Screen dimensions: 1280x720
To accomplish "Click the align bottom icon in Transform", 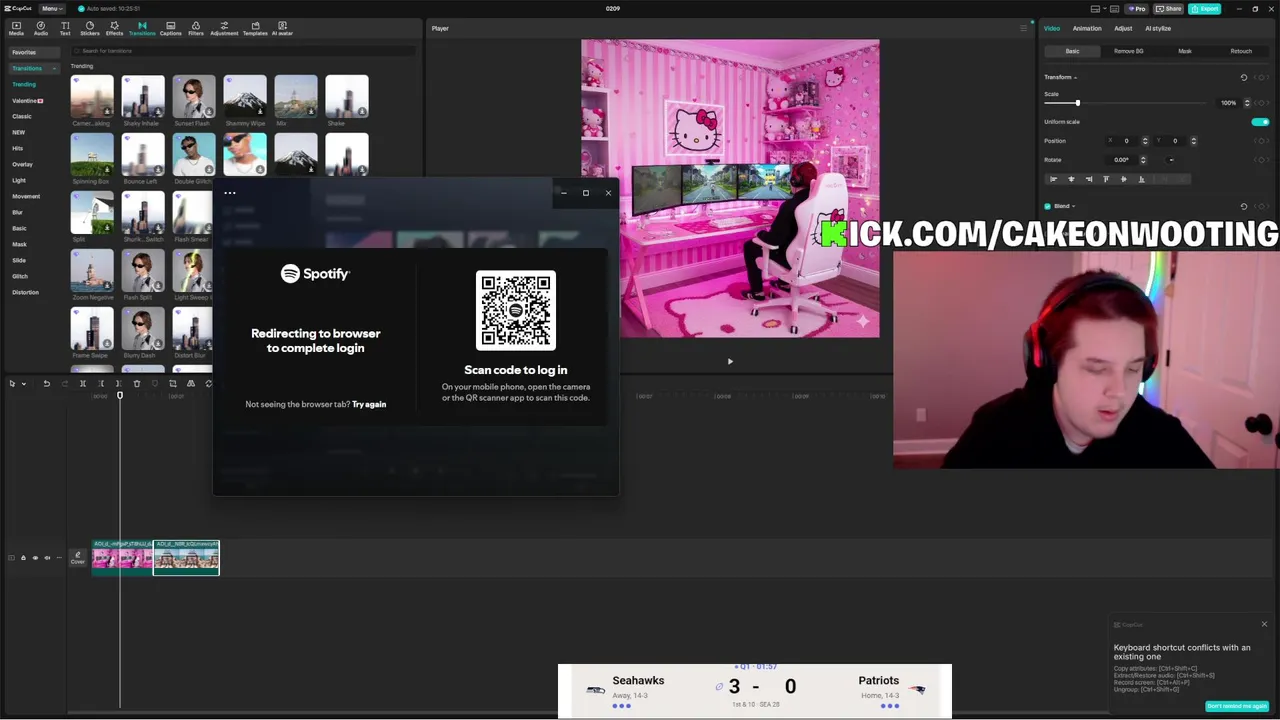I will [x=1141, y=179].
